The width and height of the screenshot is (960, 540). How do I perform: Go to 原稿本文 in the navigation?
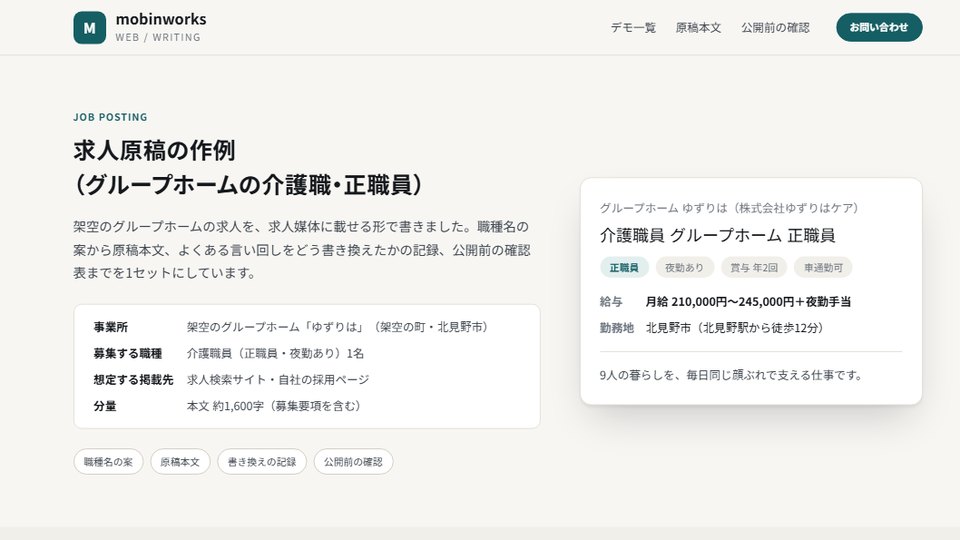[x=698, y=28]
